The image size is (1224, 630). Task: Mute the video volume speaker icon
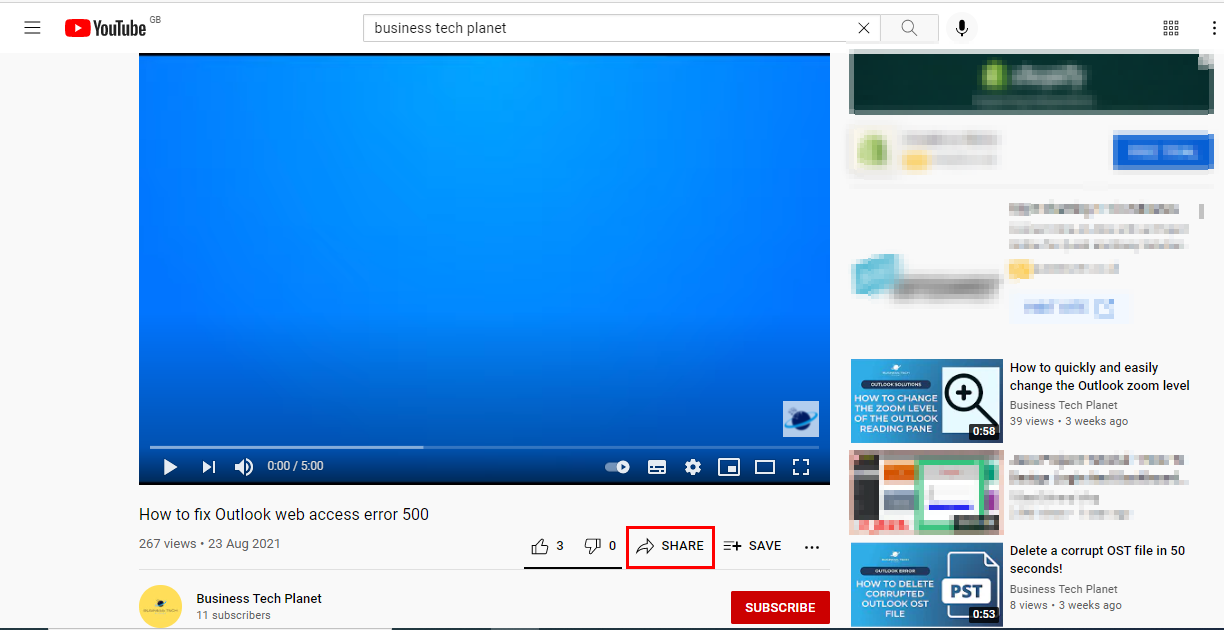tap(244, 467)
